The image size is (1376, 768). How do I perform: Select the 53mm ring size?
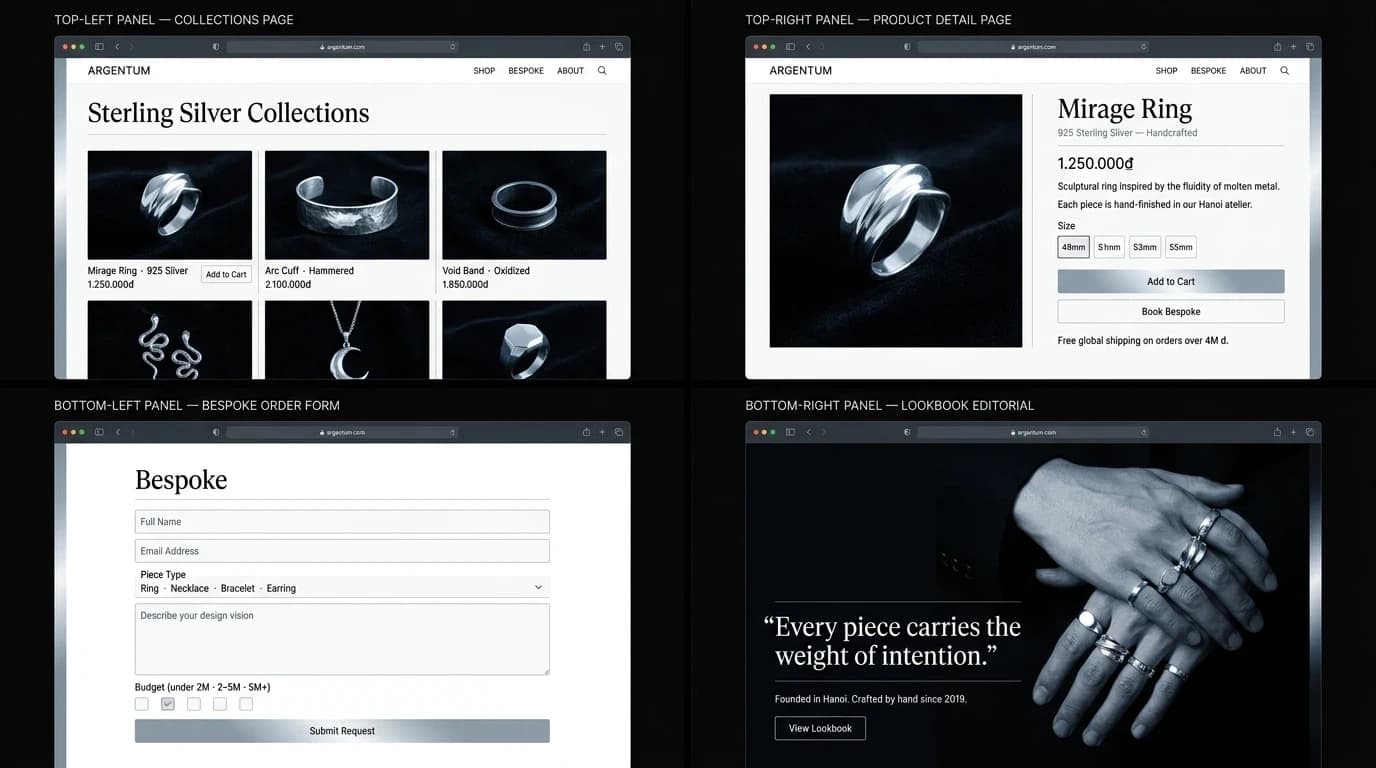[x=1145, y=247]
